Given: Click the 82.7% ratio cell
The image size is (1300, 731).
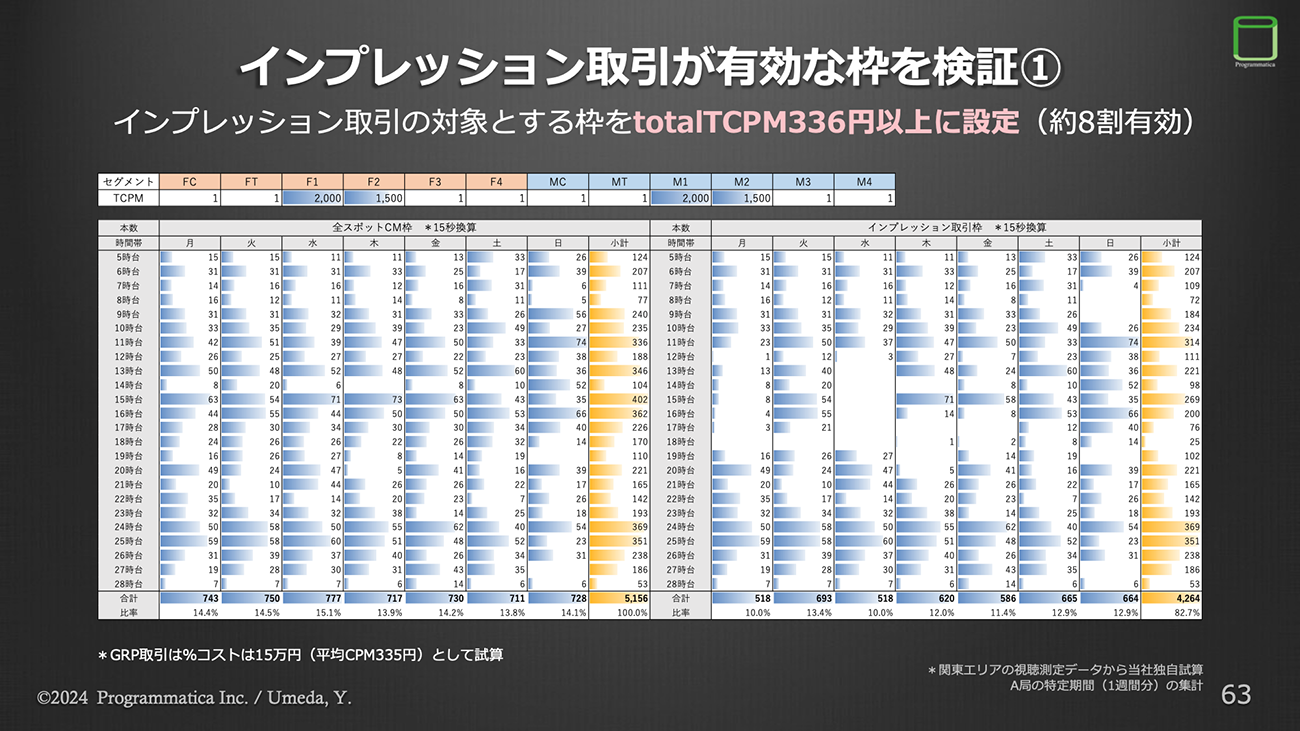Looking at the screenshot, I should [1171, 612].
